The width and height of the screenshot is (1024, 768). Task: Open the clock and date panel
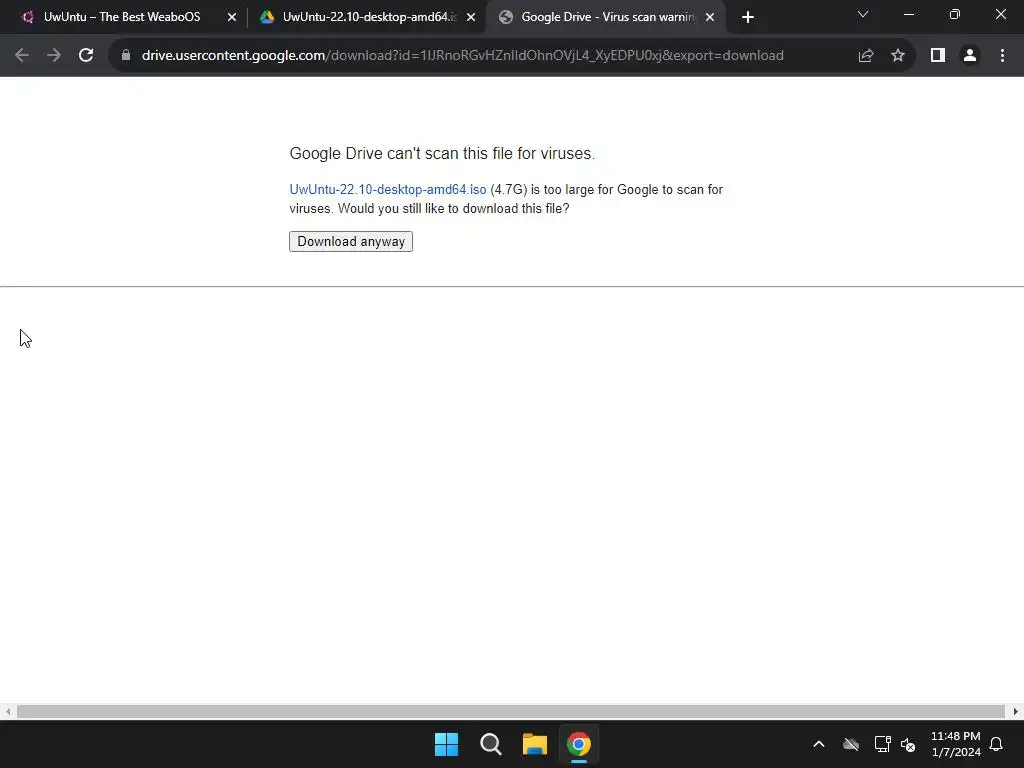pyautogui.click(x=955, y=744)
